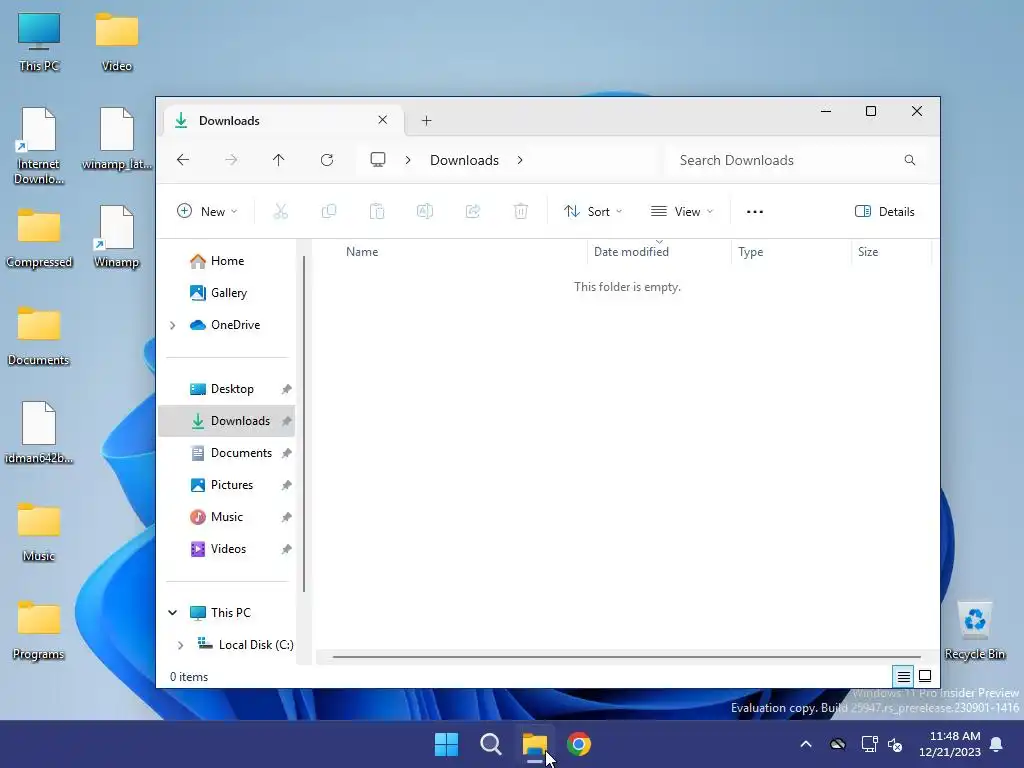Screen dimensions: 1024x768
Task: Open the View dropdown menu
Action: tap(682, 212)
